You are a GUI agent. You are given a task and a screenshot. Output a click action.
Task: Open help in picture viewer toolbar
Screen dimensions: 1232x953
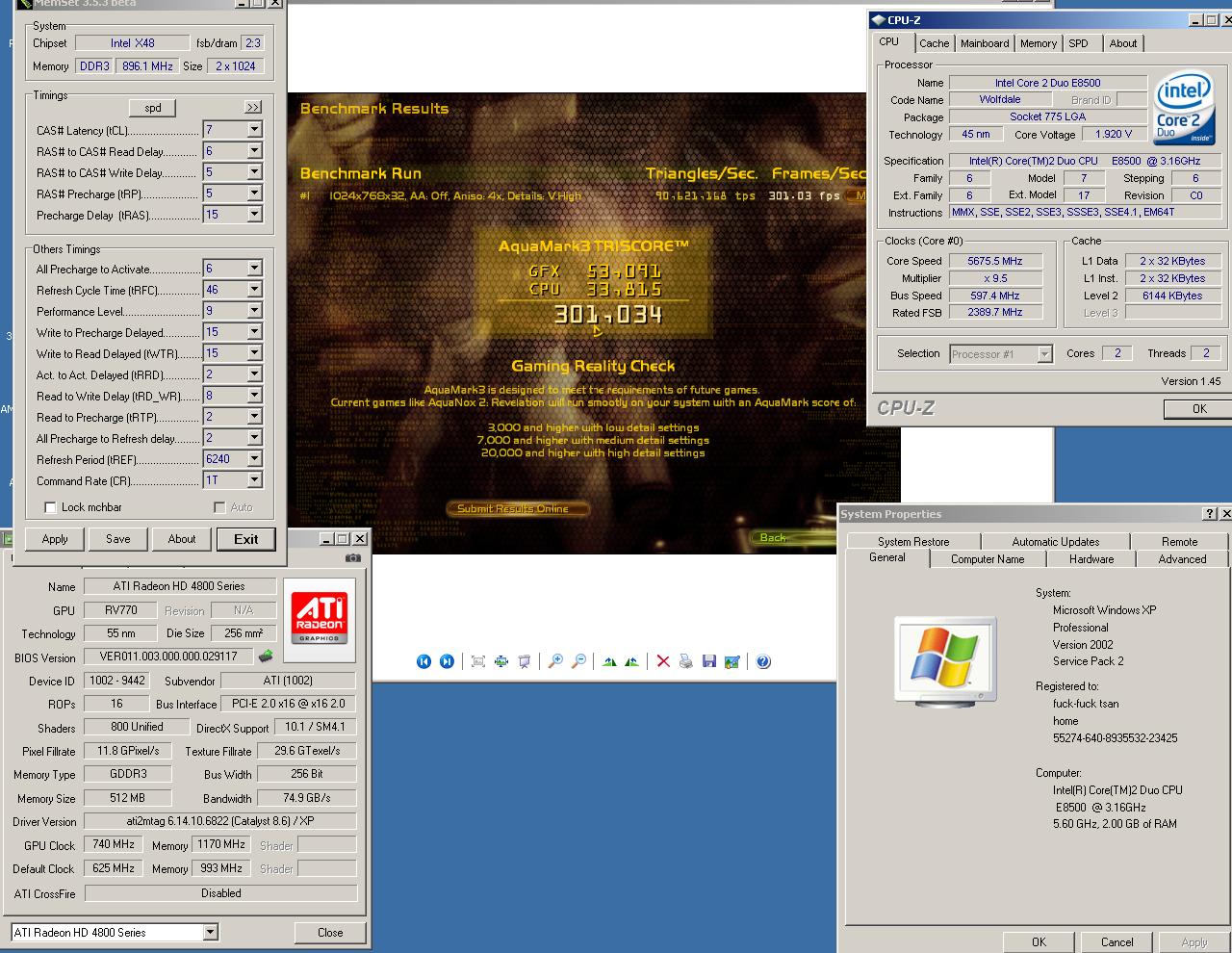pos(763,661)
